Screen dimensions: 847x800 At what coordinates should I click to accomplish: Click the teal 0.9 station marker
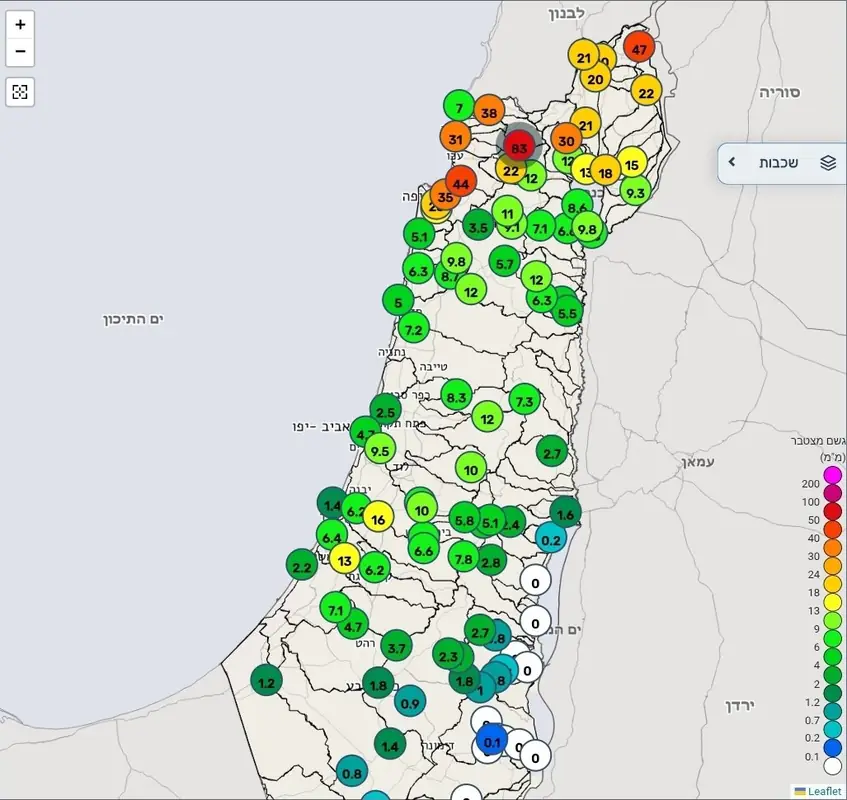tap(410, 702)
